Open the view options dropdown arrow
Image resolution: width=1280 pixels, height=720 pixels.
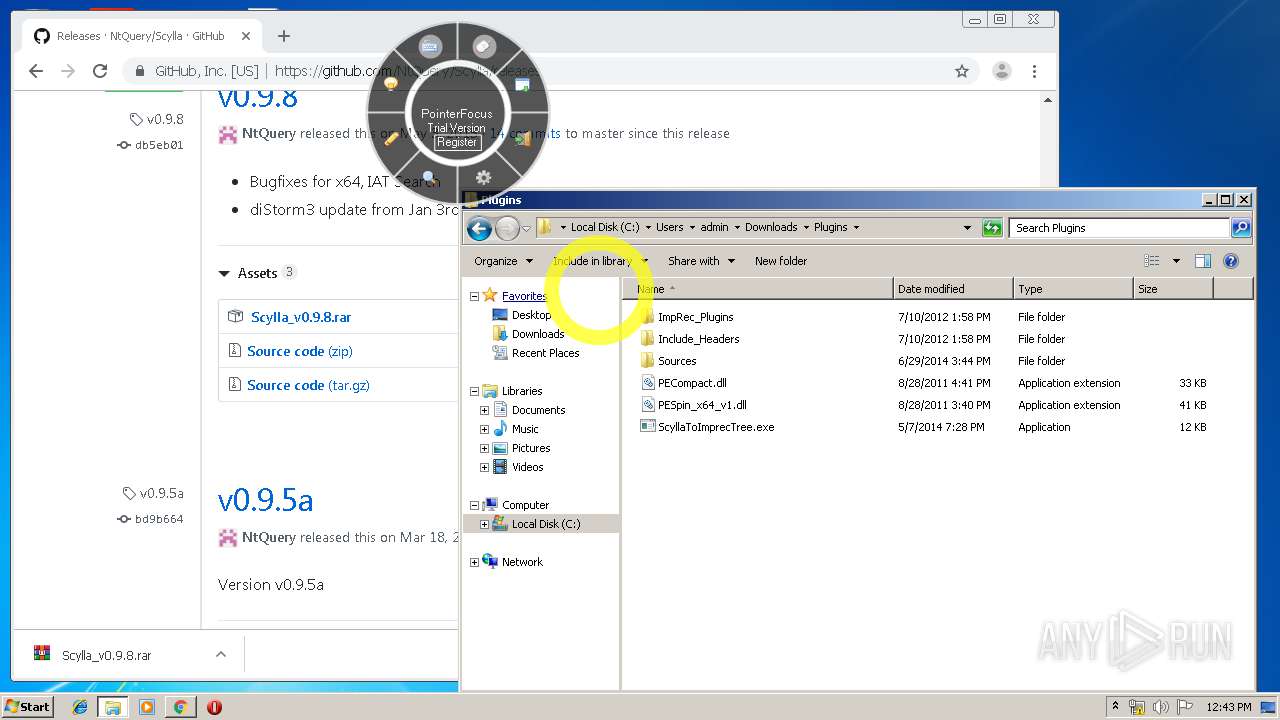click(1176, 261)
